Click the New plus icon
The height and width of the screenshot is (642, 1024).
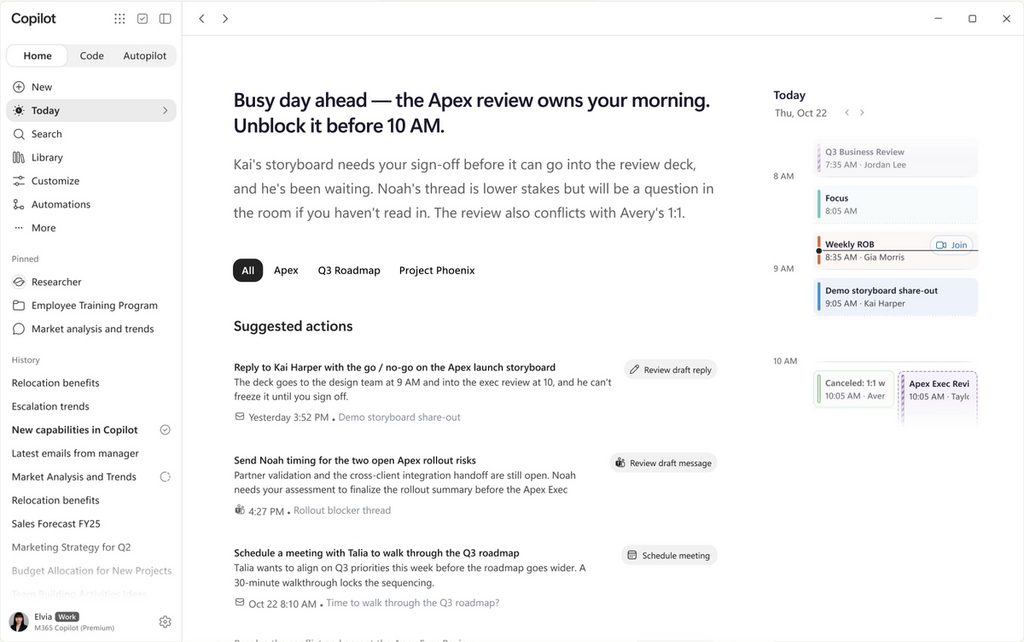tap(19, 87)
